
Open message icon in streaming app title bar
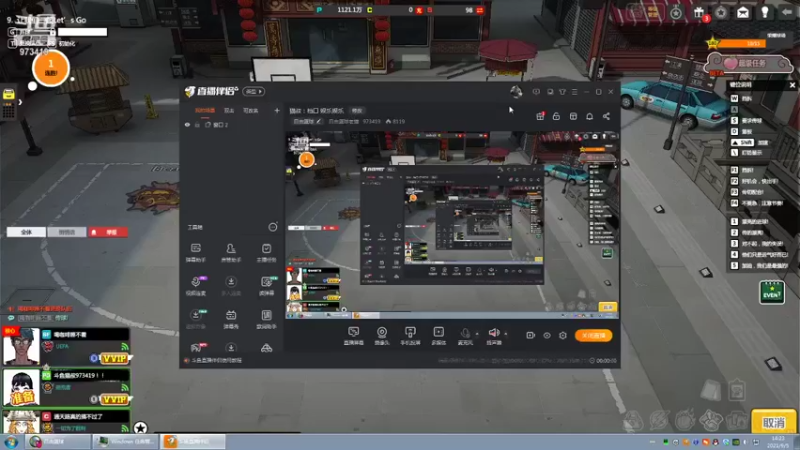[x=536, y=92]
